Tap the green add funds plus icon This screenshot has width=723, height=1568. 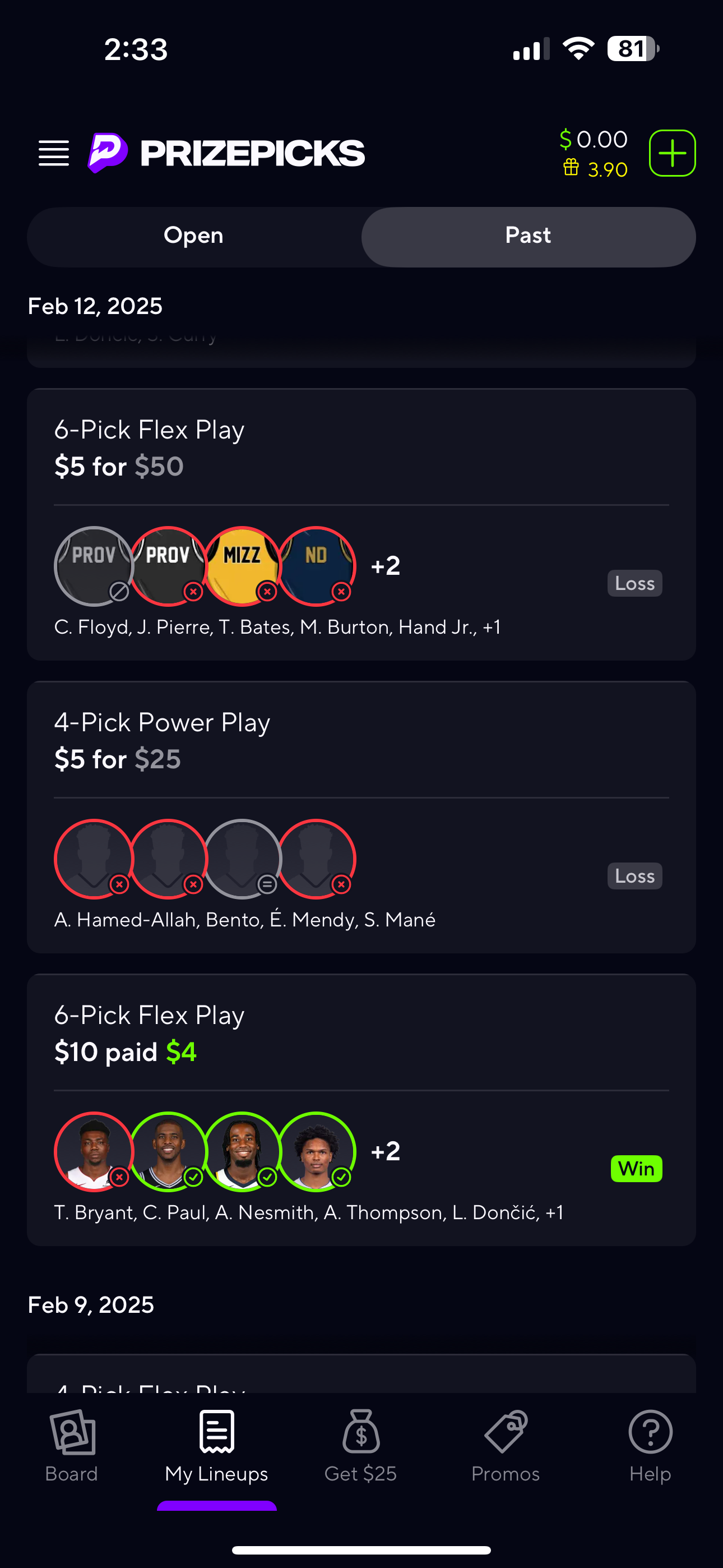click(x=672, y=153)
